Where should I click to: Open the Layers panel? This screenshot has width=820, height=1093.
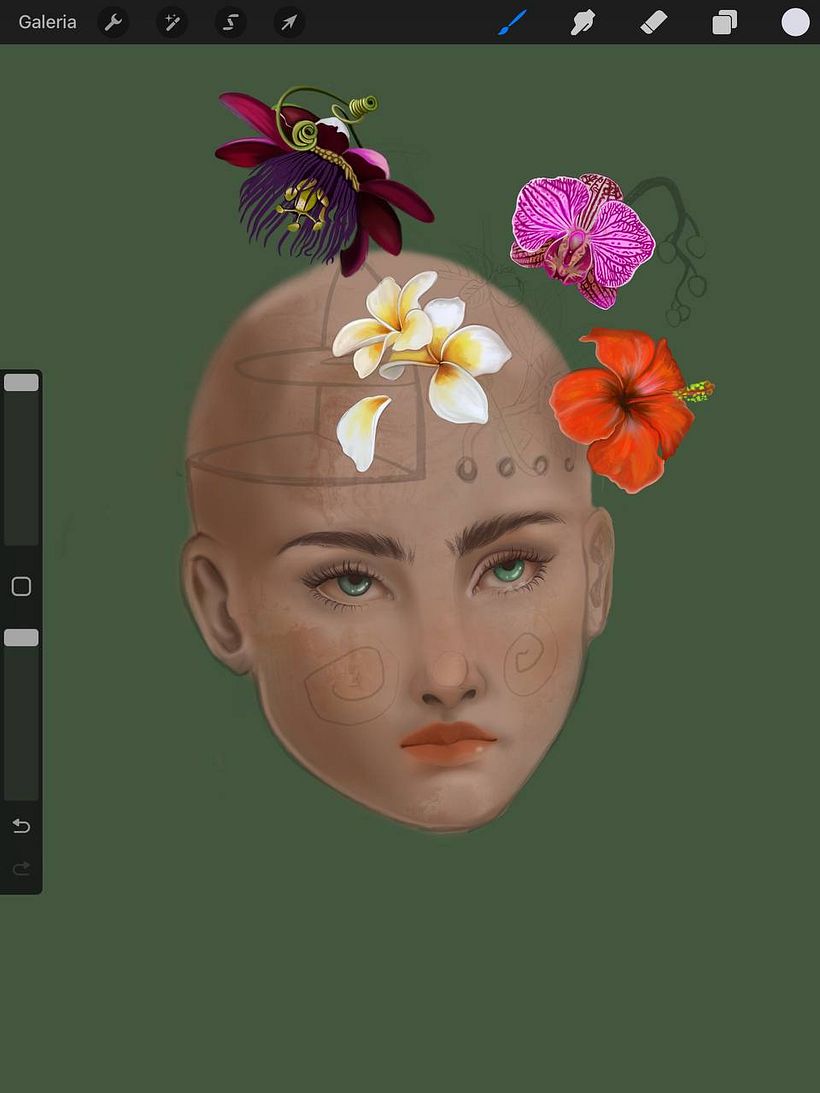724,22
